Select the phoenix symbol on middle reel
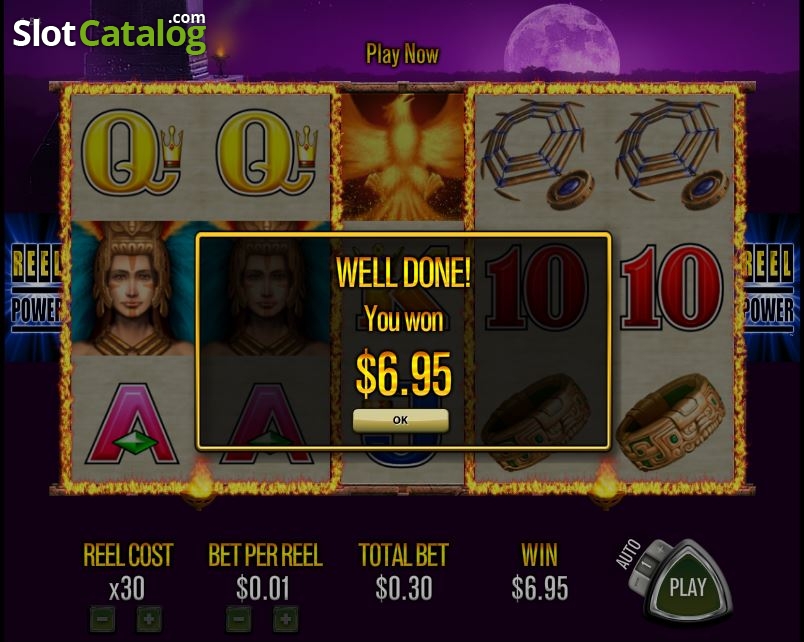The image size is (804, 642). (x=403, y=156)
